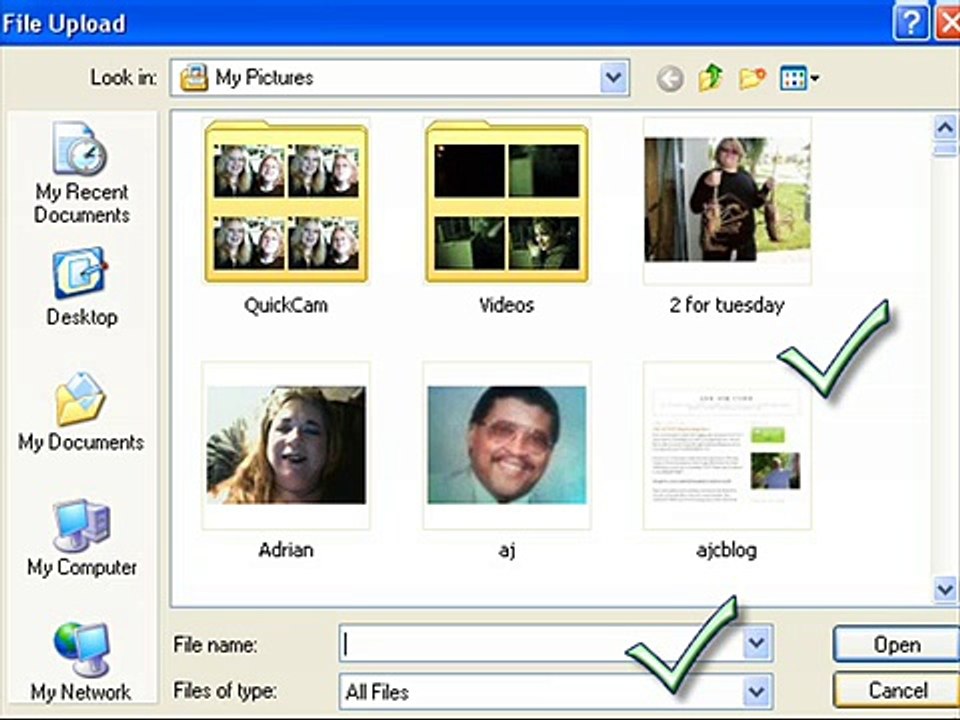Click the QuickCam file name label
Screen dimensions: 960x720
tap(286, 305)
